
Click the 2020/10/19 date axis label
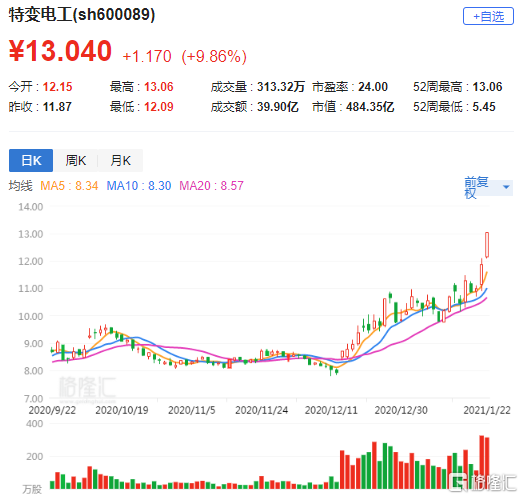[122, 410]
